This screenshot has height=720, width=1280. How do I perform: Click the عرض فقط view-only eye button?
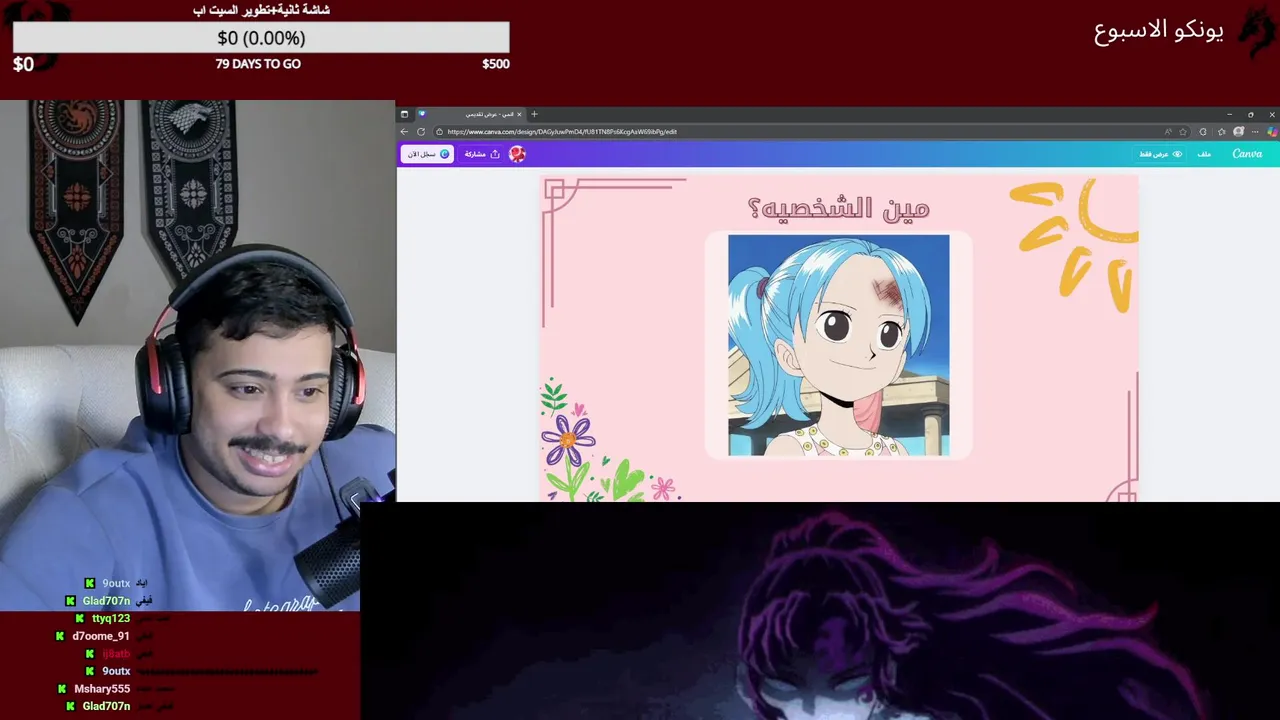click(x=1160, y=154)
